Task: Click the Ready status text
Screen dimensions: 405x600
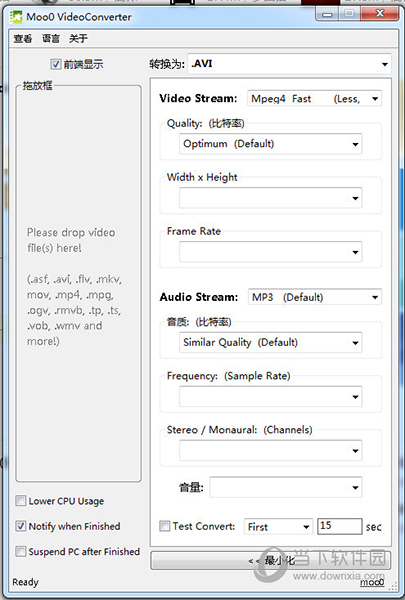Action: (25, 582)
